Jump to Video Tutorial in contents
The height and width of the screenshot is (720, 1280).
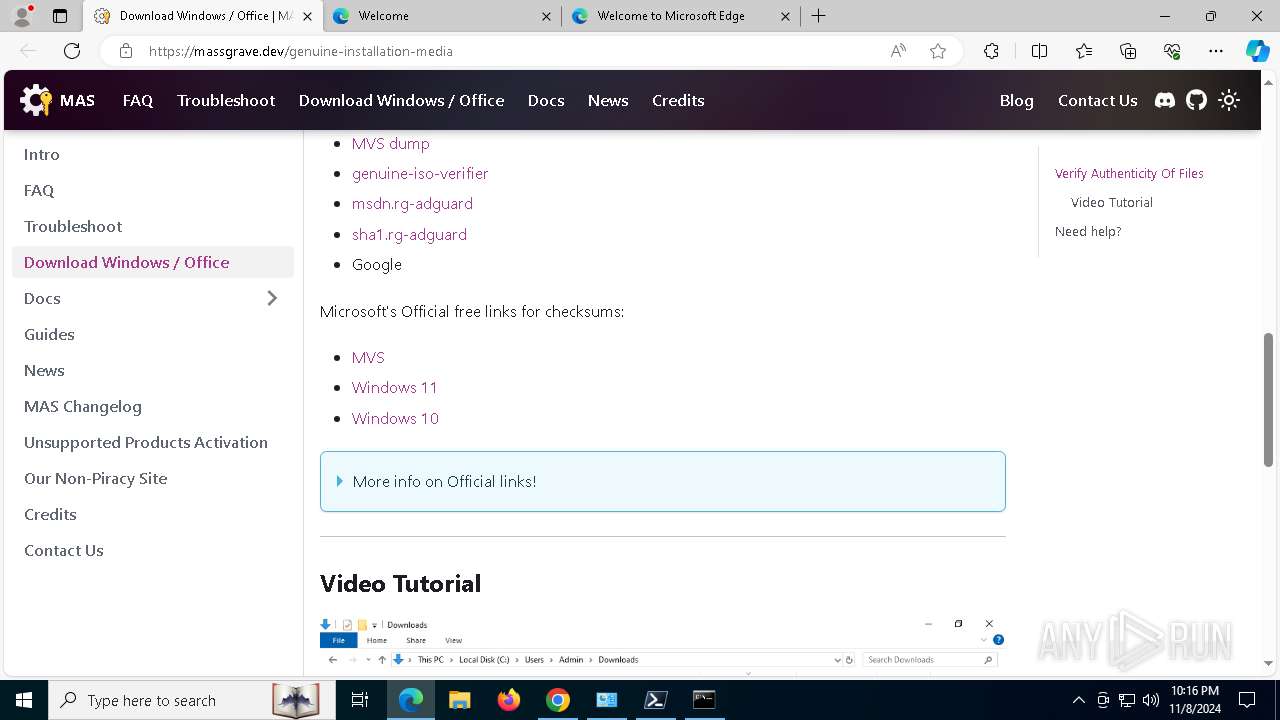[1112, 202]
